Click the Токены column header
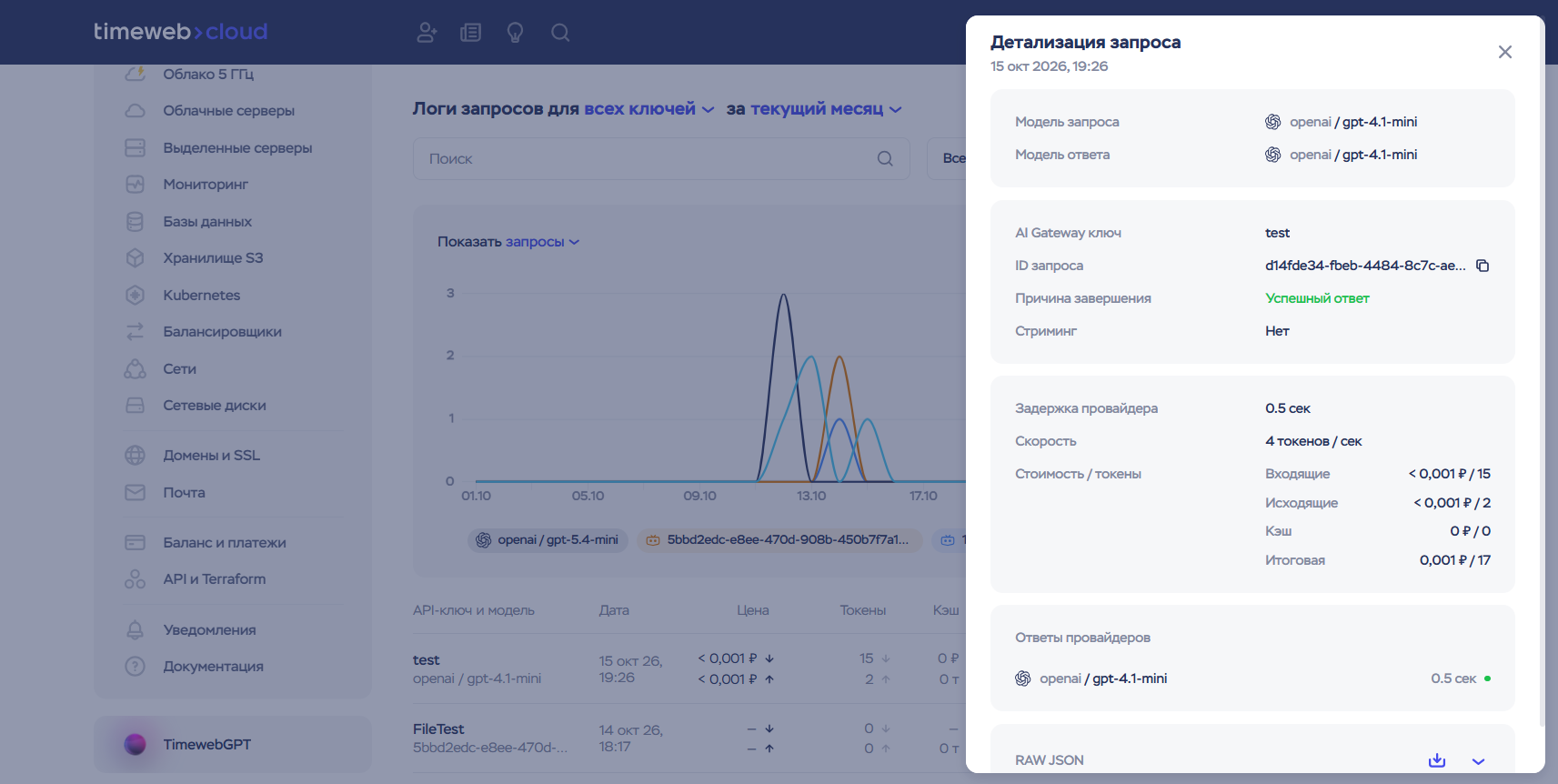This screenshot has height=784, width=1558. coord(863,610)
